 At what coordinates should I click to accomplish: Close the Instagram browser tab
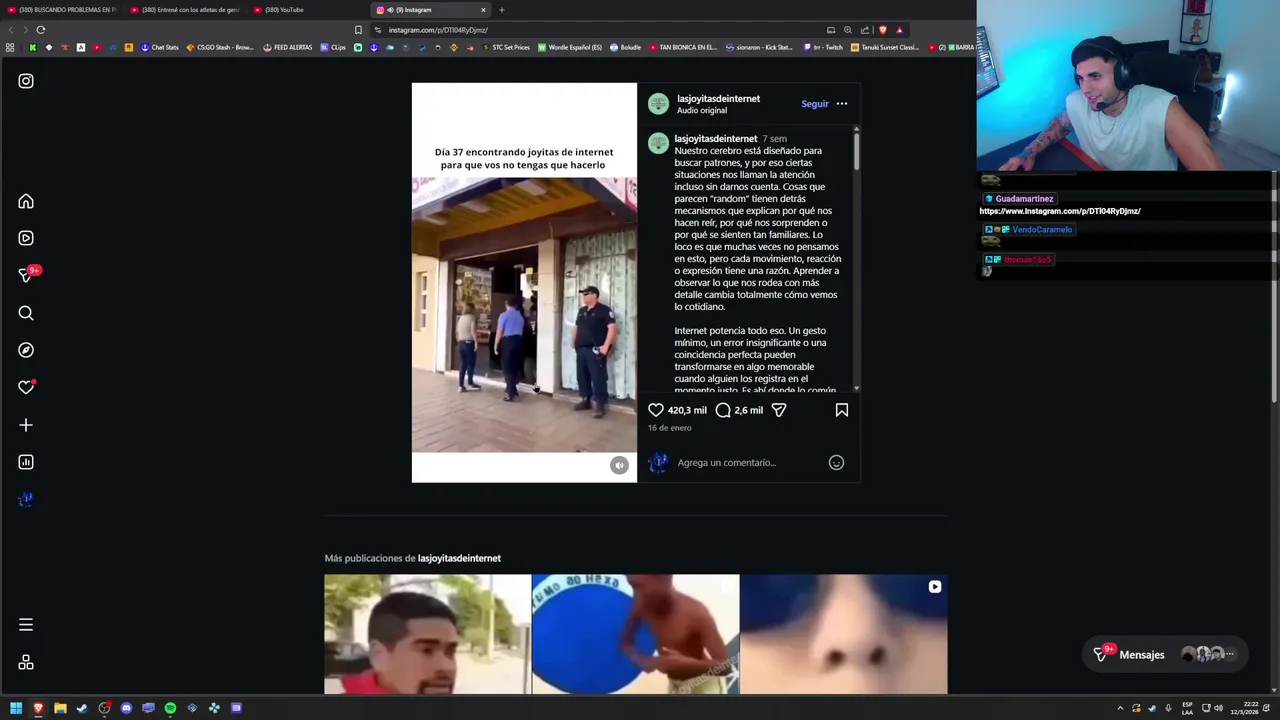(x=483, y=10)
